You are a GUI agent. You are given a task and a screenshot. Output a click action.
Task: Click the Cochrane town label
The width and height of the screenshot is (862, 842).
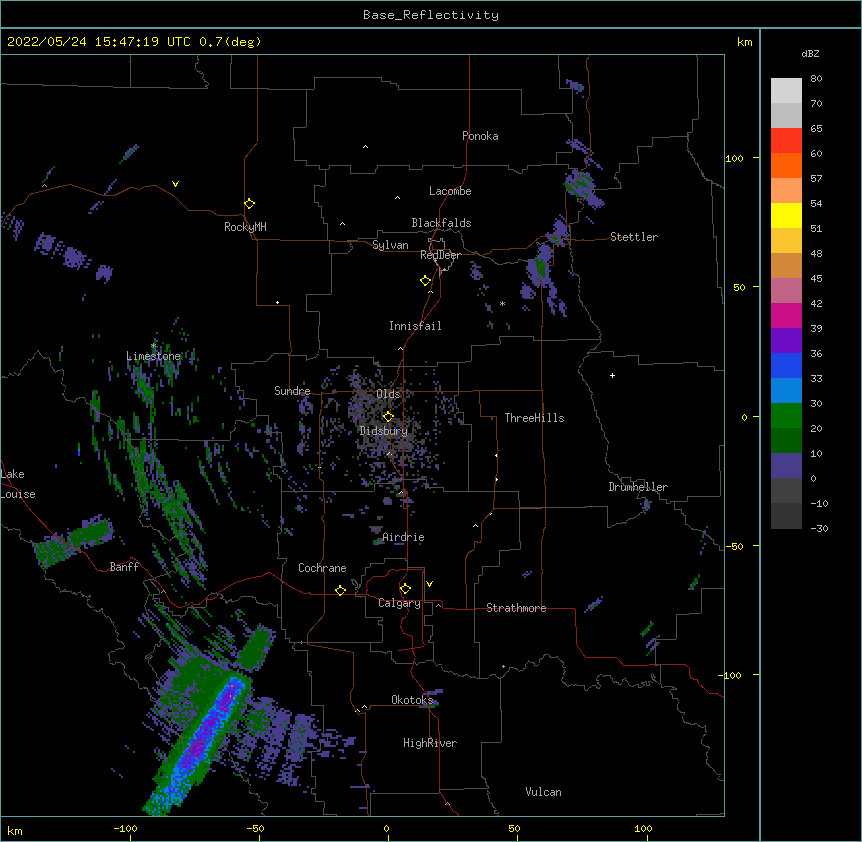coord(322,568)
